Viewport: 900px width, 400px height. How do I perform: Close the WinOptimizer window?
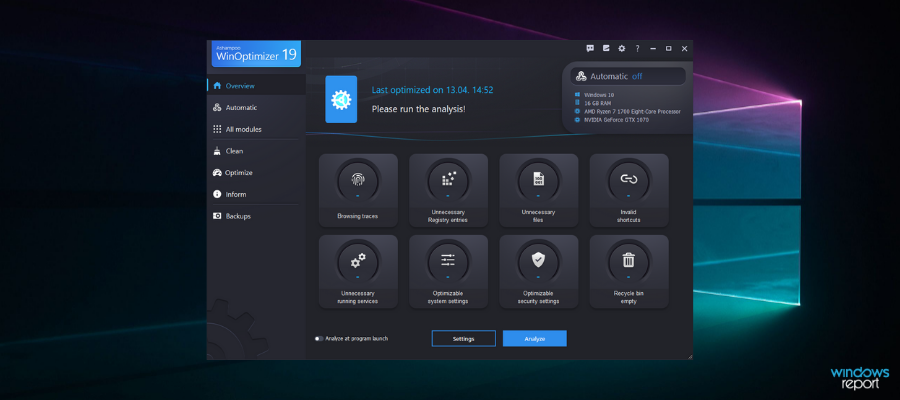(684, 49)
